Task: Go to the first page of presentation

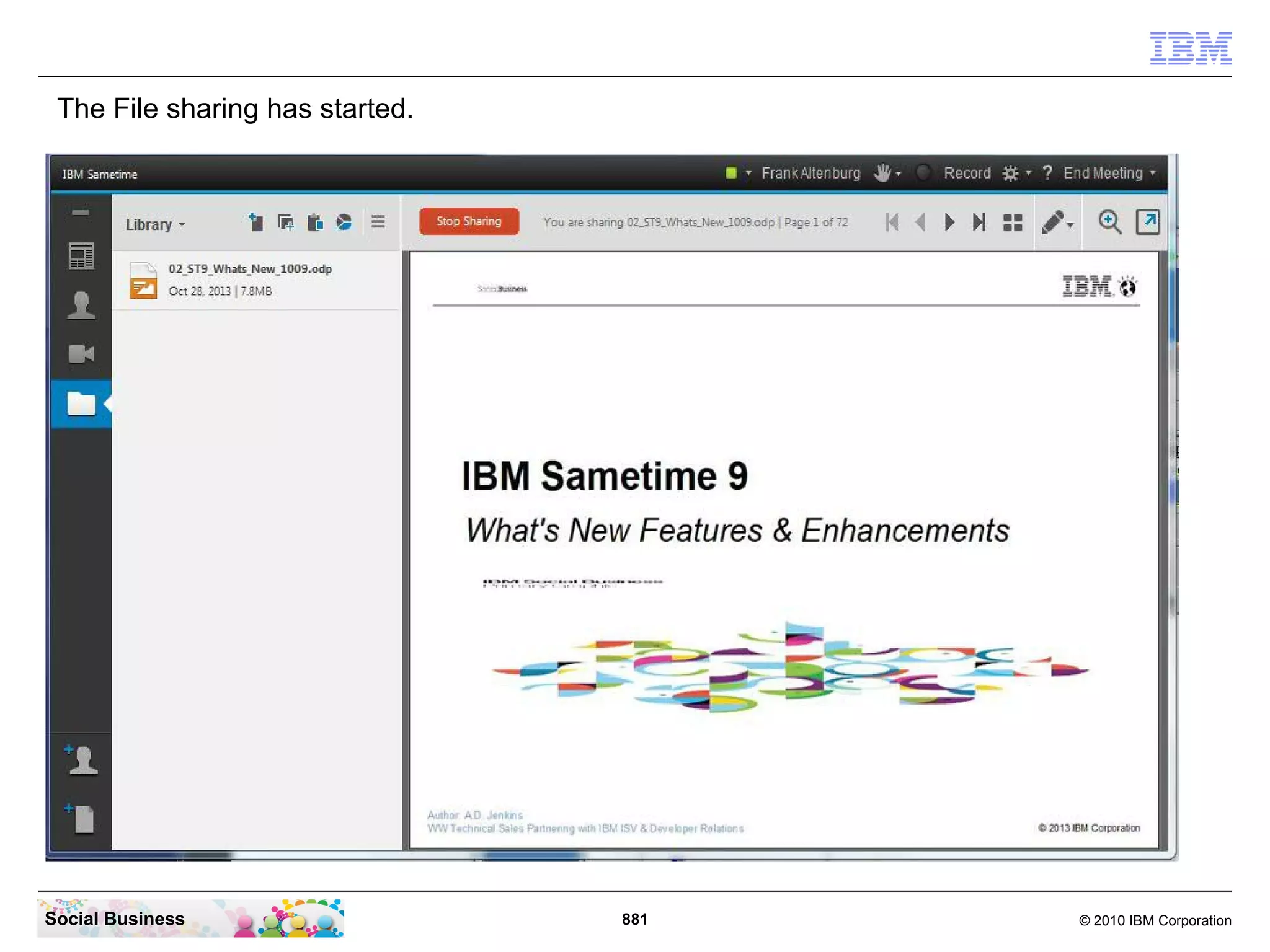Action: [x=892, y=222]
